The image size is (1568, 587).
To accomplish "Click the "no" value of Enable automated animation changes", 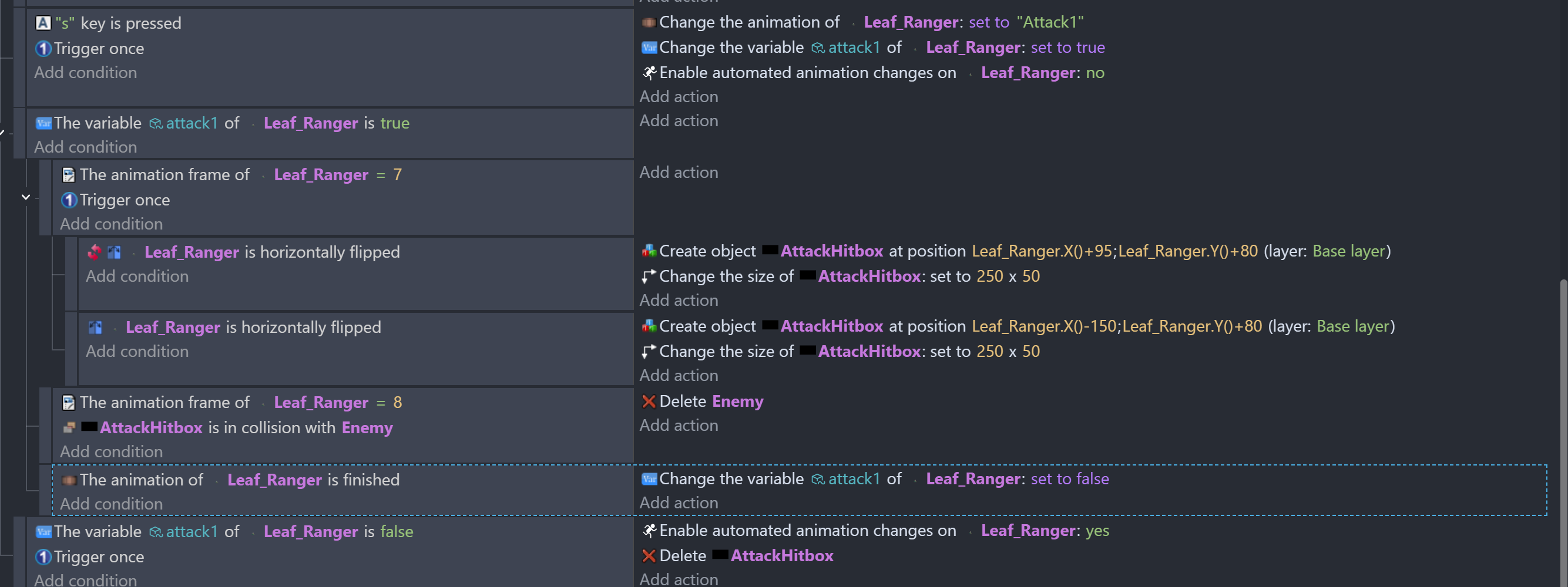I will point(1094,73).
